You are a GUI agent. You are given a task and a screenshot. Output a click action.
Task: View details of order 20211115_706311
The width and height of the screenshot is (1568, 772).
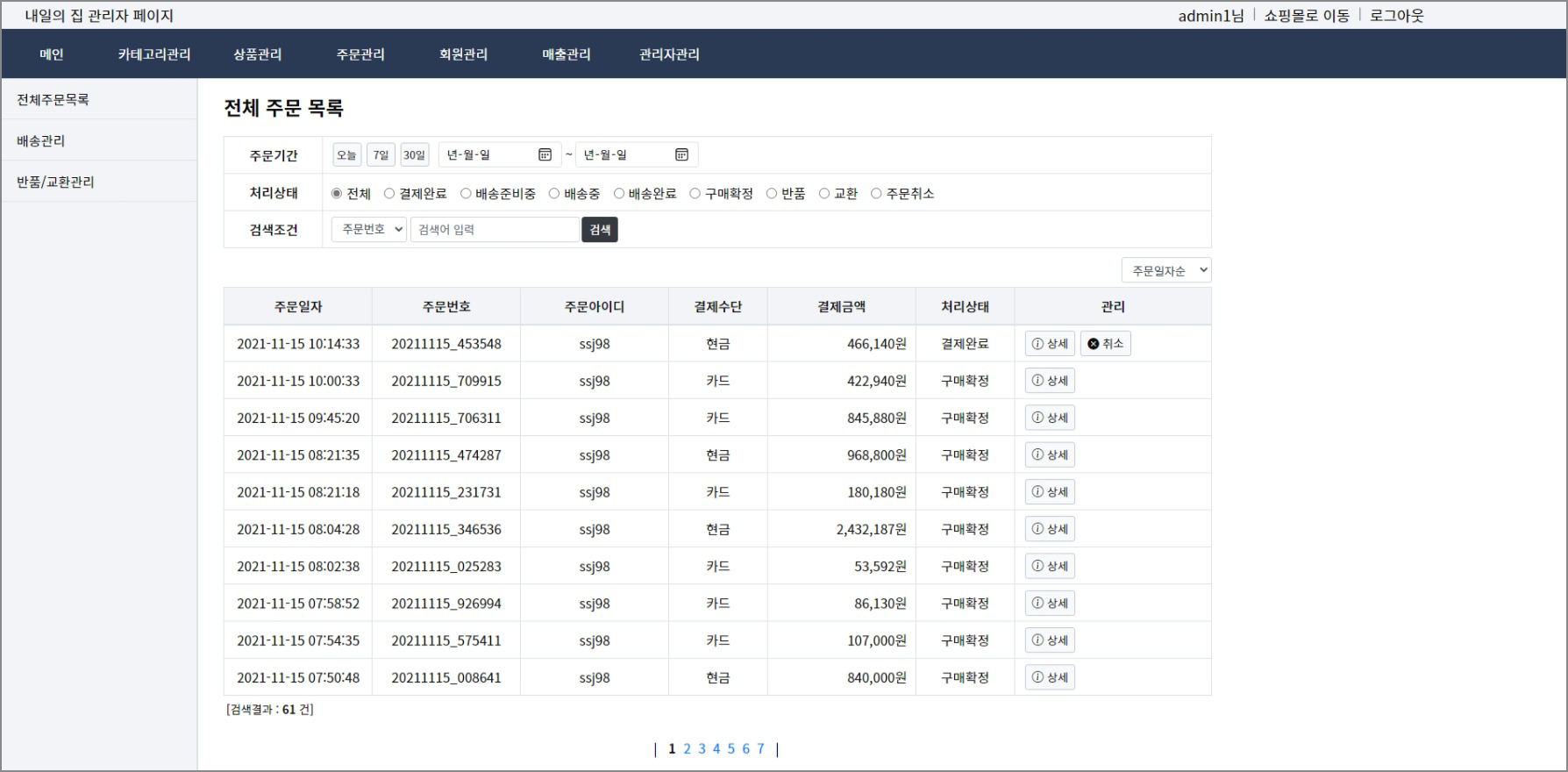(1050, 418)
